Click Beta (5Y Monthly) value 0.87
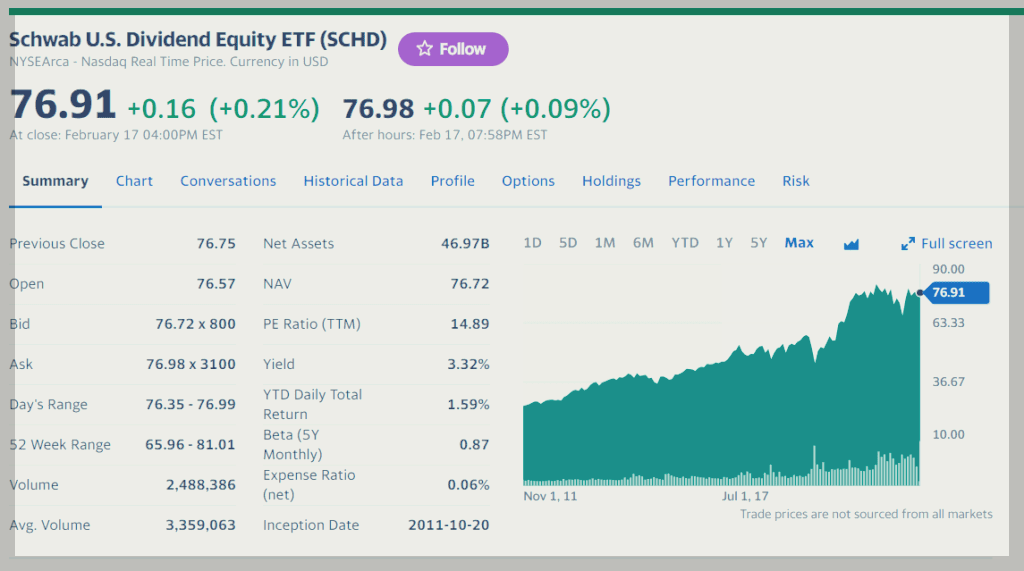Screen dimensions: 1024x571 tap(474, 445)
